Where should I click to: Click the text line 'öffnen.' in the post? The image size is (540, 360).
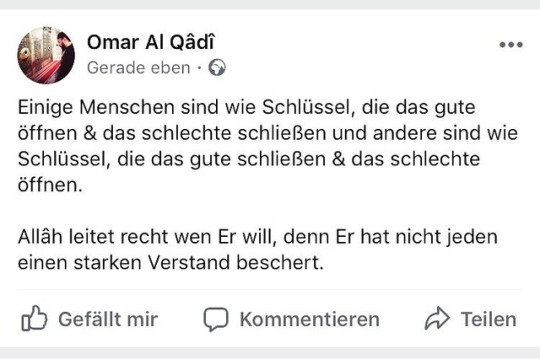click(50, 185)
